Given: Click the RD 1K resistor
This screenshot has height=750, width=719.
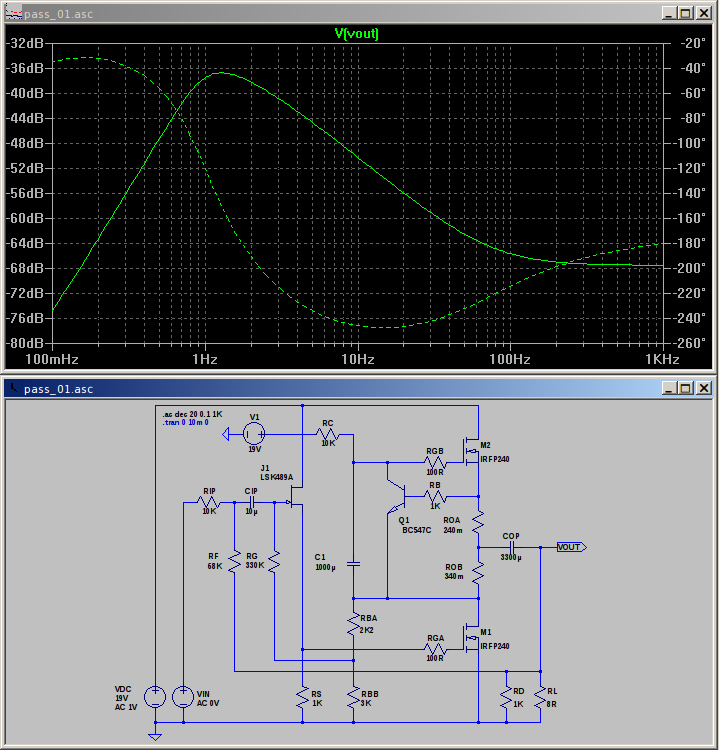Looking at the screenshot, I should (506, 698).
